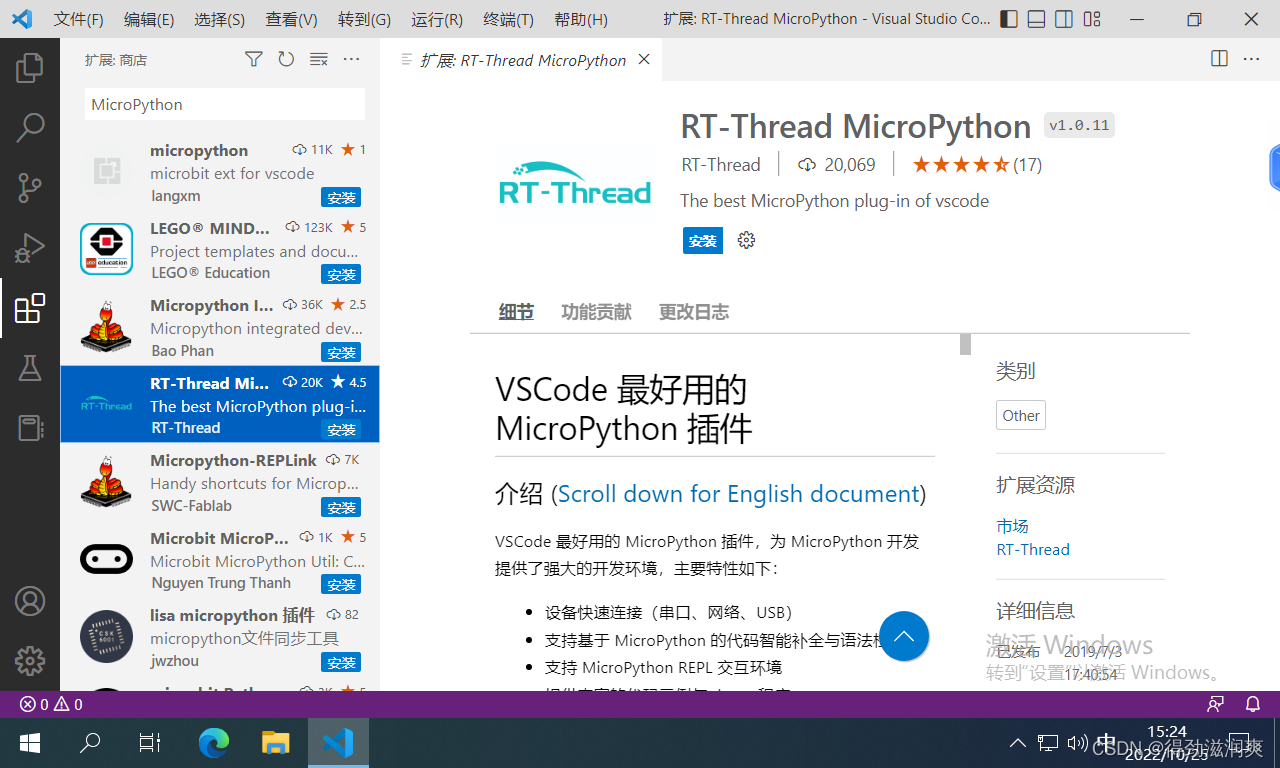Open the 运行(R) menu
This screenshot has height=768, width=1280.
437,19
